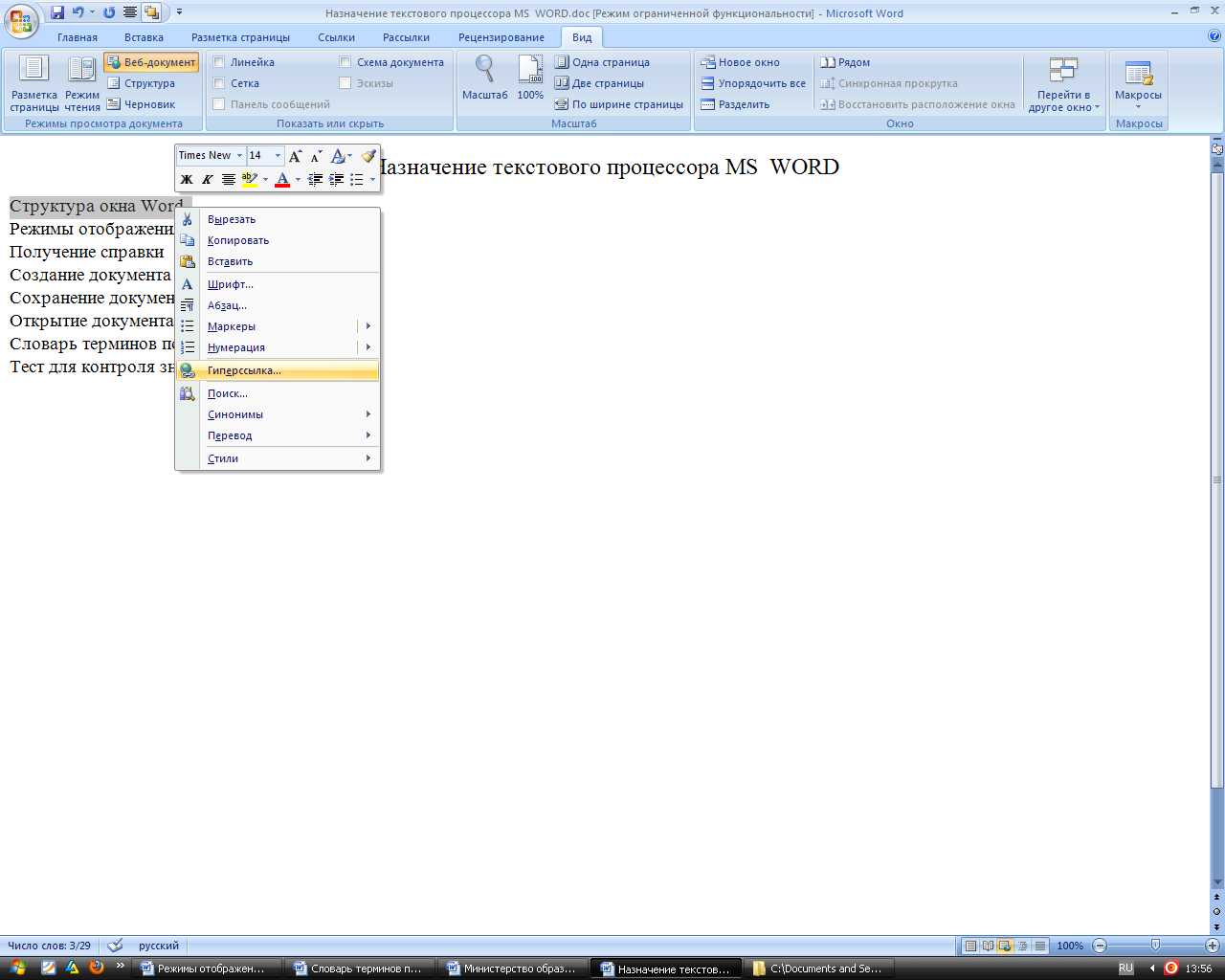Open the Word Help question mark
Image resolution: width=1225 pixels, height=980 pixels.
(x=1214, y=36)
